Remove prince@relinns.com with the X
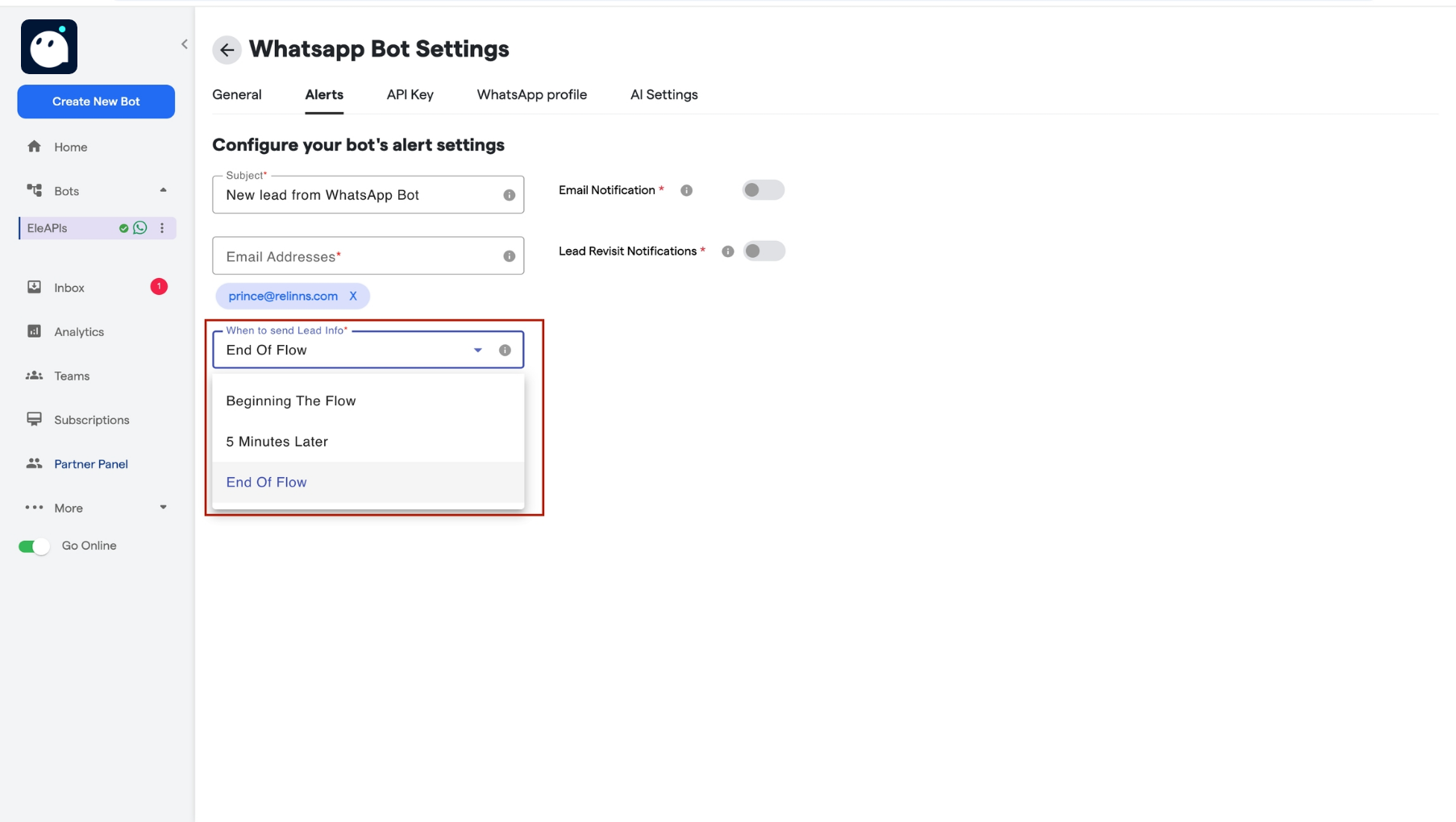 (x=353, y=296)
